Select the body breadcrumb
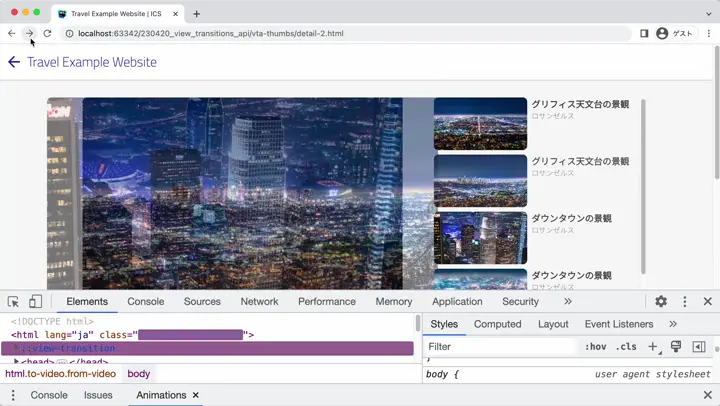 [139, 374]
